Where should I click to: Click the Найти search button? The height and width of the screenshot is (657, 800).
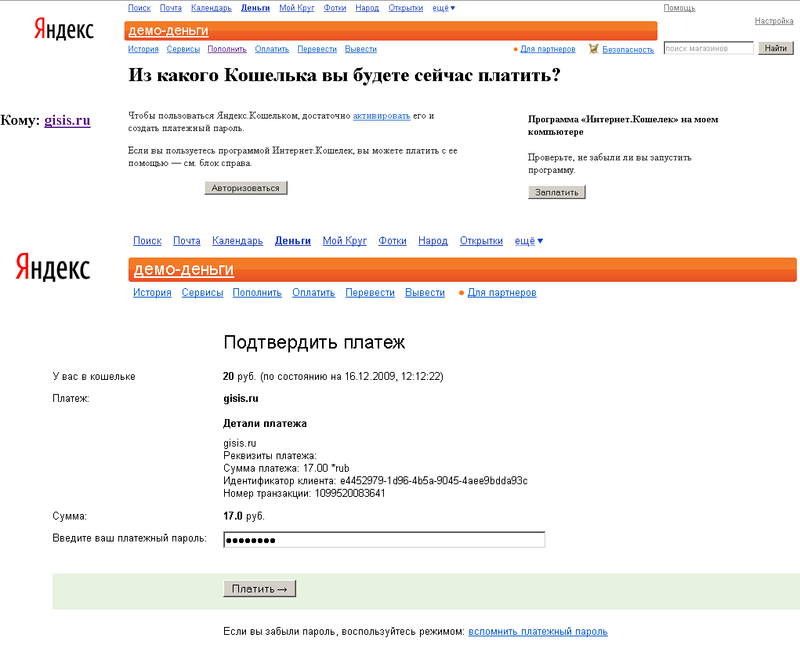point(776,48)
